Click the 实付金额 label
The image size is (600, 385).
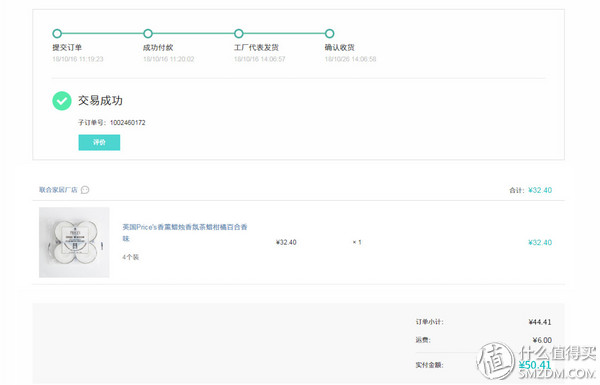429,365
